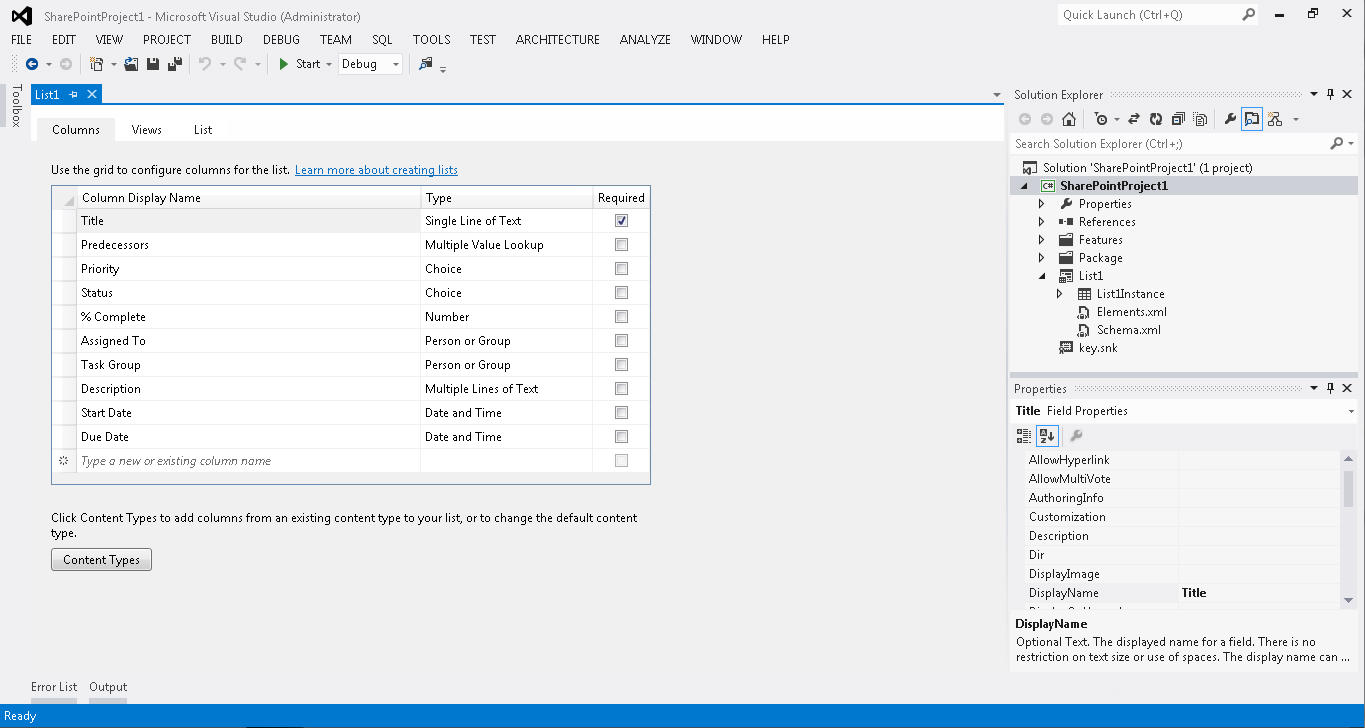The width and height of the screenshot is (1365, 728).
Task: Click the new column name input row
Action: pos(200,460)
